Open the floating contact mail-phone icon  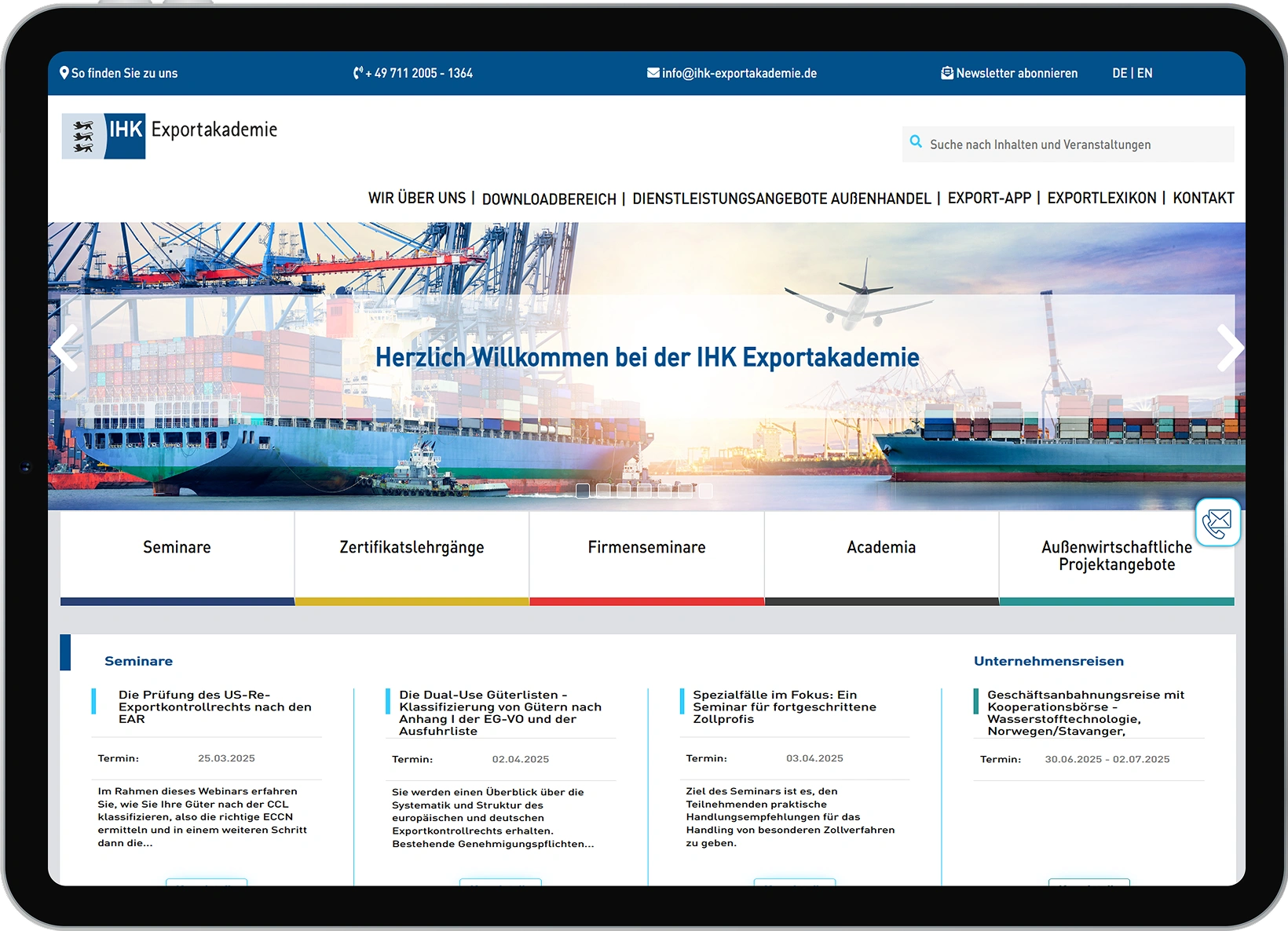1218,523
